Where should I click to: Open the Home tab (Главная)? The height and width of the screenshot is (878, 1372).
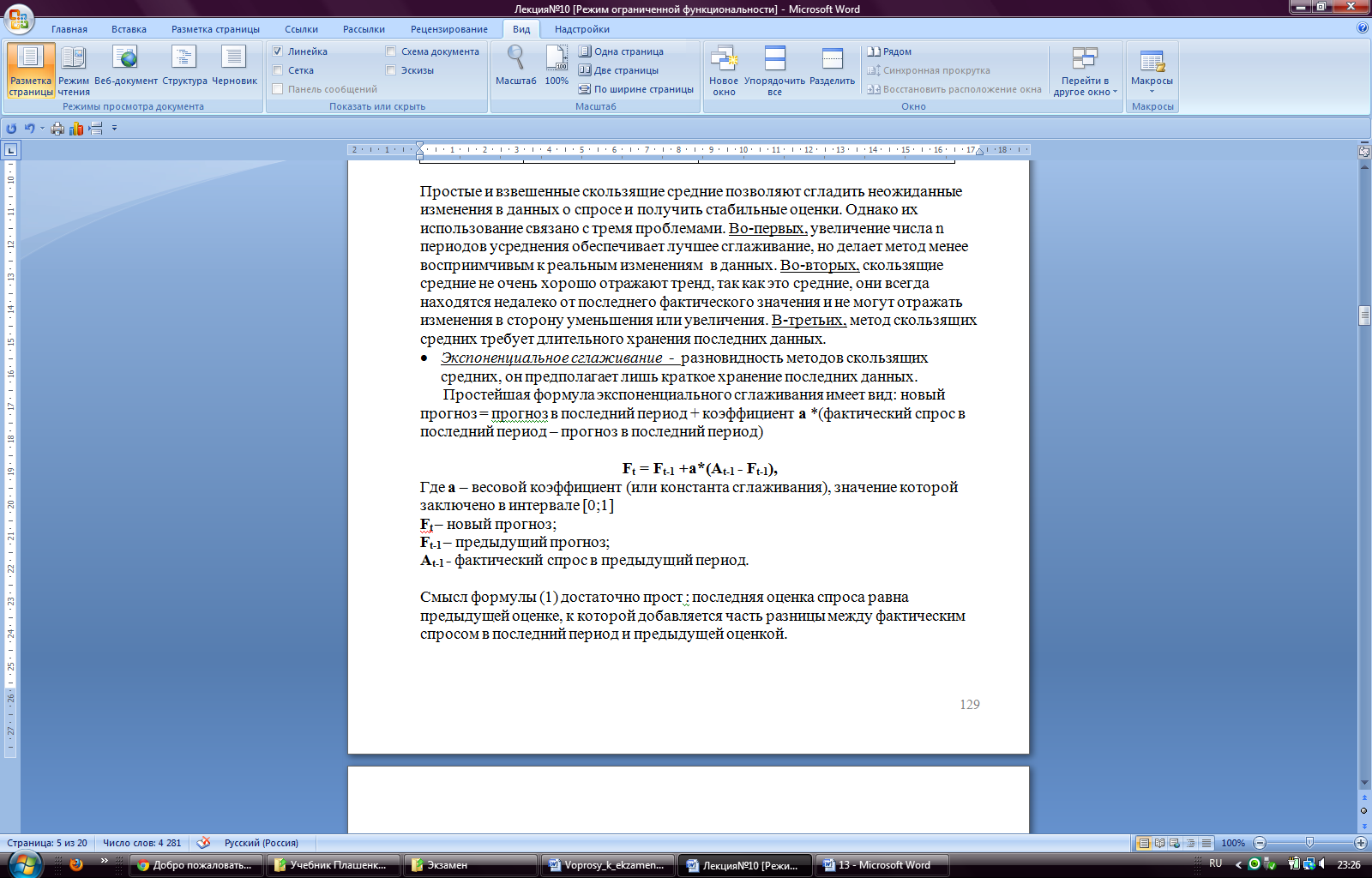coord(69,29)
